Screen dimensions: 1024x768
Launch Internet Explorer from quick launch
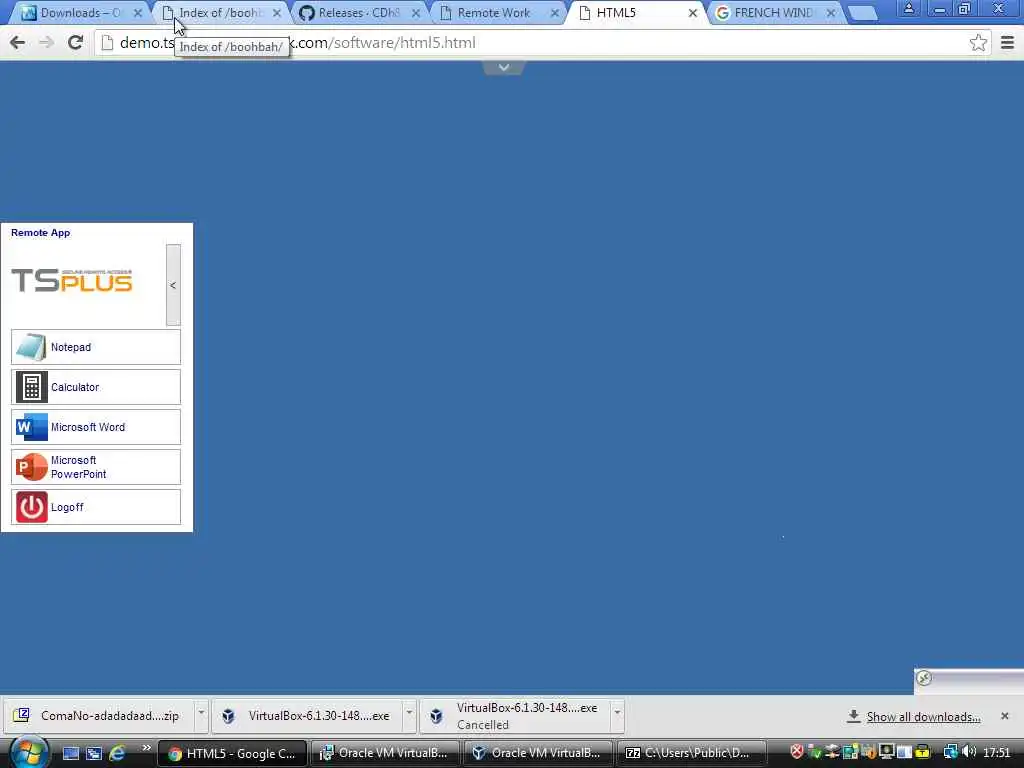click(117, 753)
